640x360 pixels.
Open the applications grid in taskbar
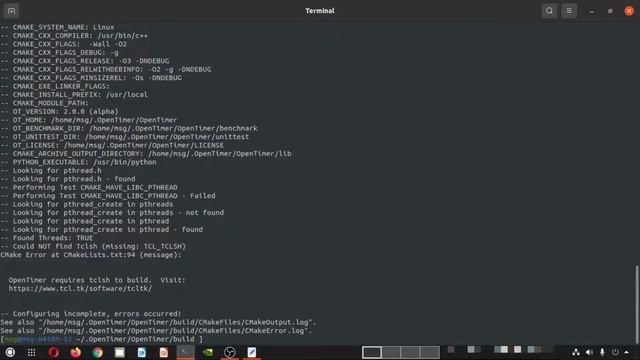pyautogui.click(x=31, y=352)
